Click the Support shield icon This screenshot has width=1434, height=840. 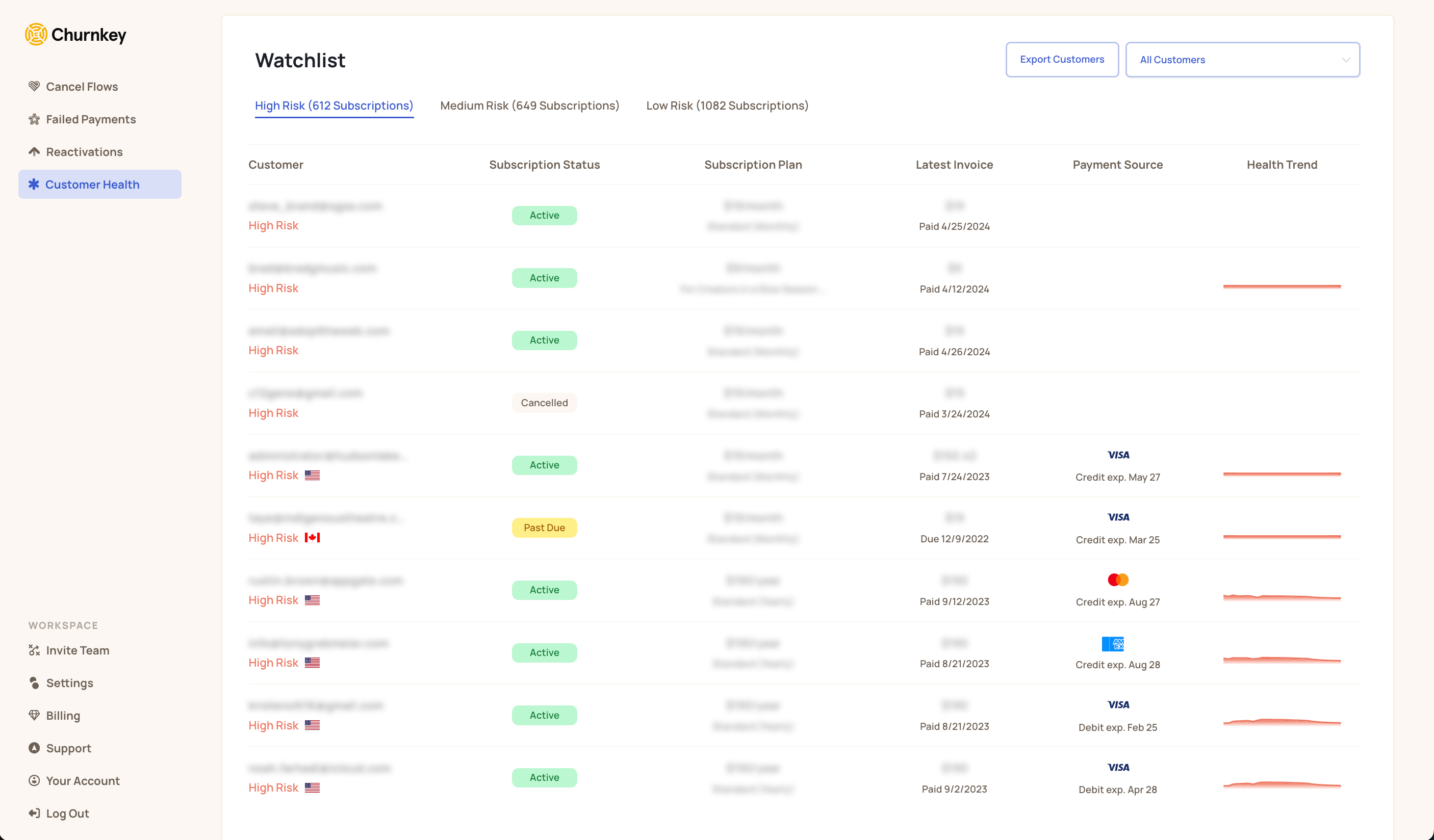pyautogui.click(x=35, y=748)
